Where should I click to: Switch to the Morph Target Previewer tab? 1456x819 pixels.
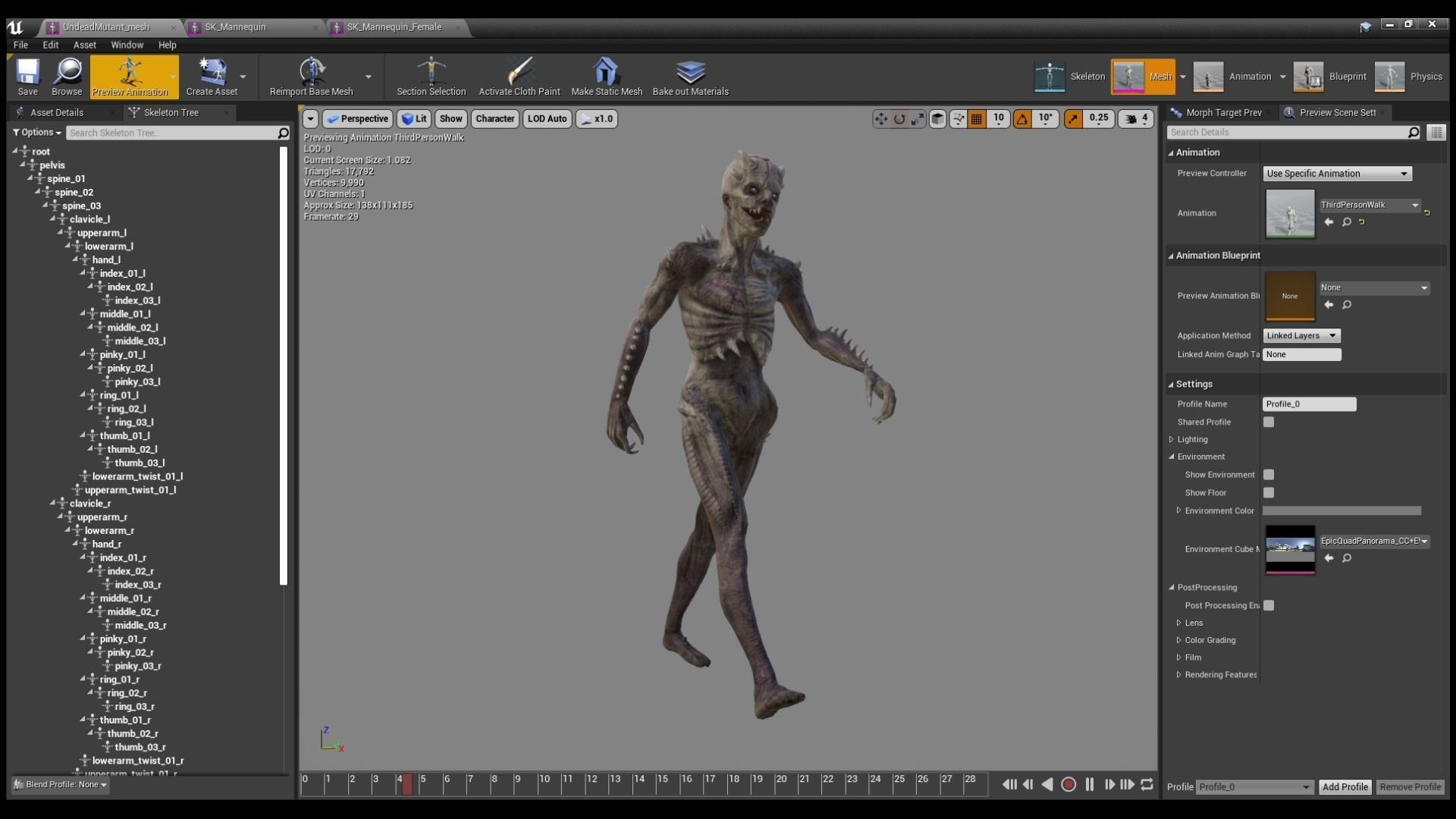point(1222,113)
